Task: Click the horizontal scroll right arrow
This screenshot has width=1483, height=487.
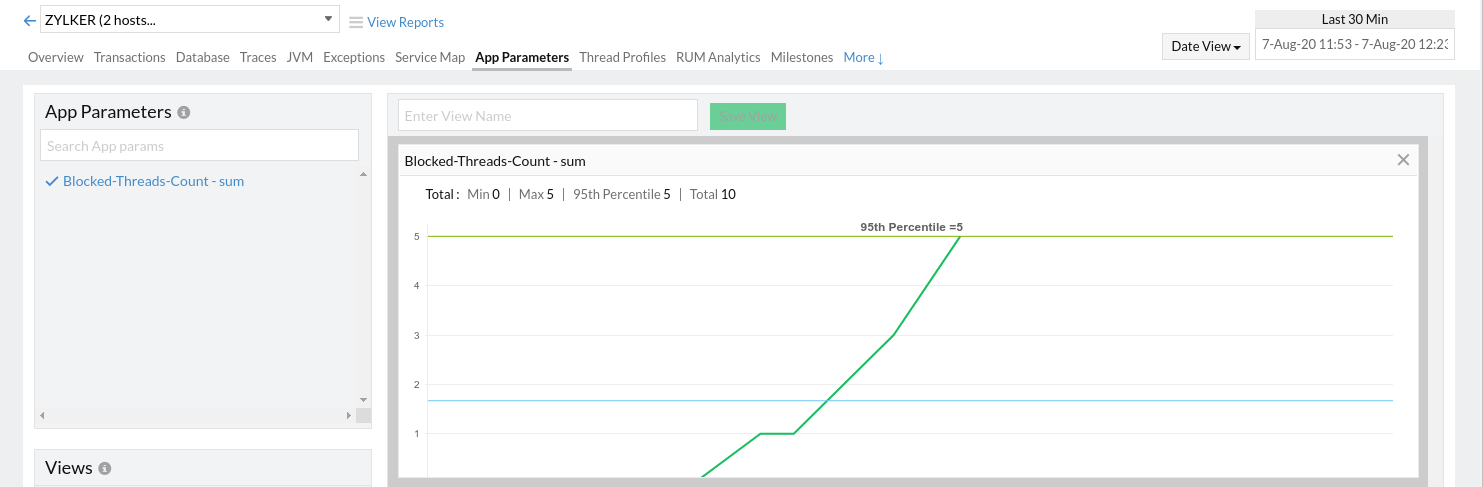Action: (x=349, y=415)
